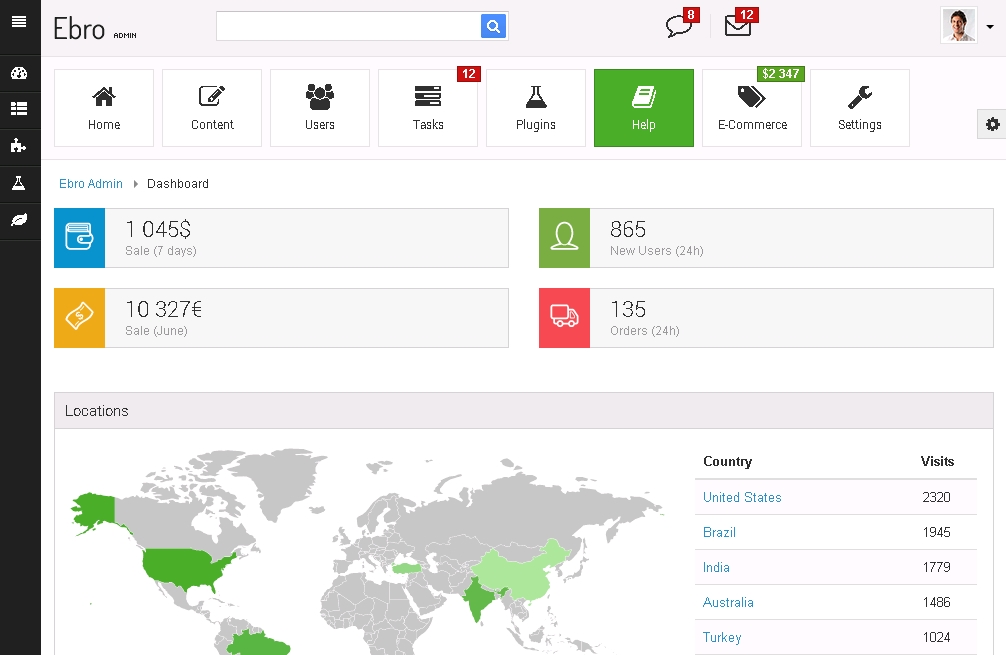Open the gear settings panel on right
The width and height of the screenshot is (1006, 655).
pyautogui.click(x=992, y=124)
